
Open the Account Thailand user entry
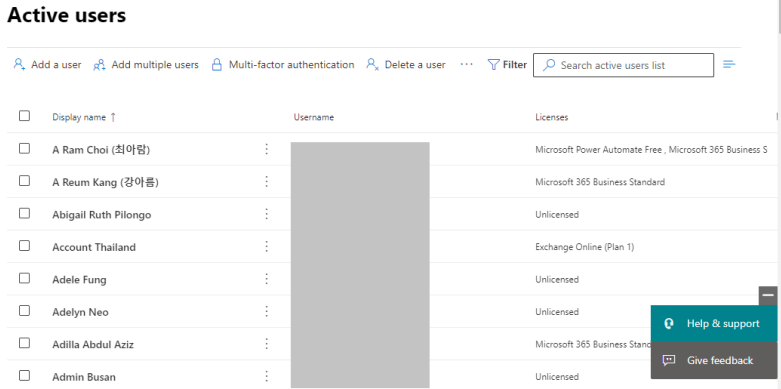coord(94,247)
